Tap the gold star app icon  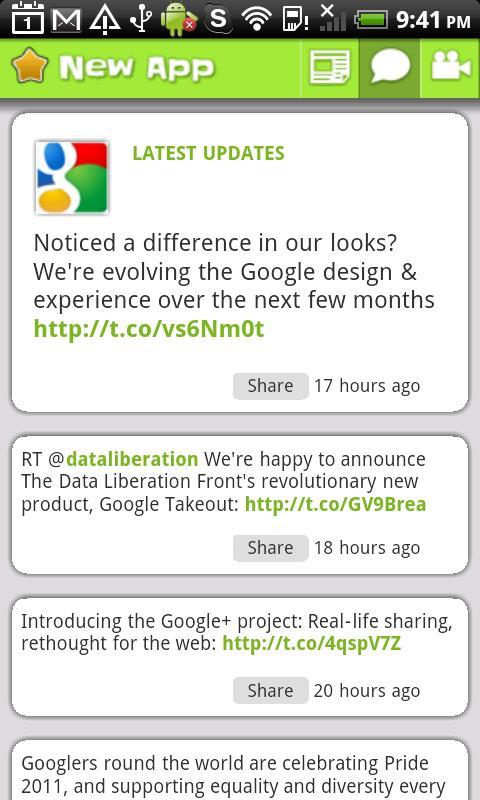[30, 66]
